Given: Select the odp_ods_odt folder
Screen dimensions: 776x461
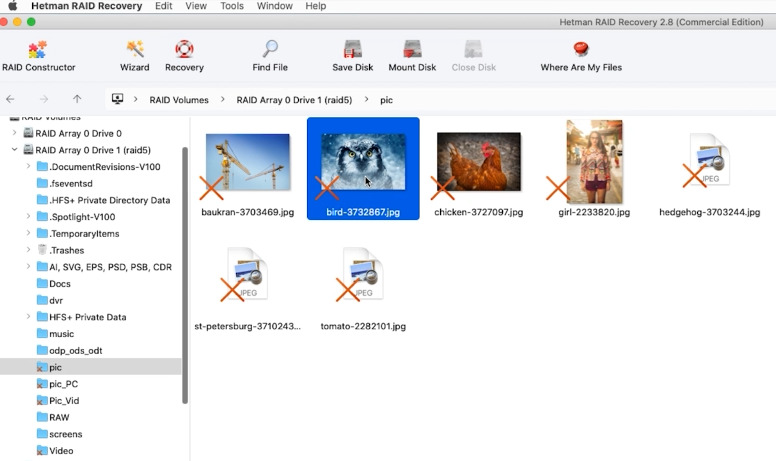Looking at the screenshot, I should coord(70,350).
